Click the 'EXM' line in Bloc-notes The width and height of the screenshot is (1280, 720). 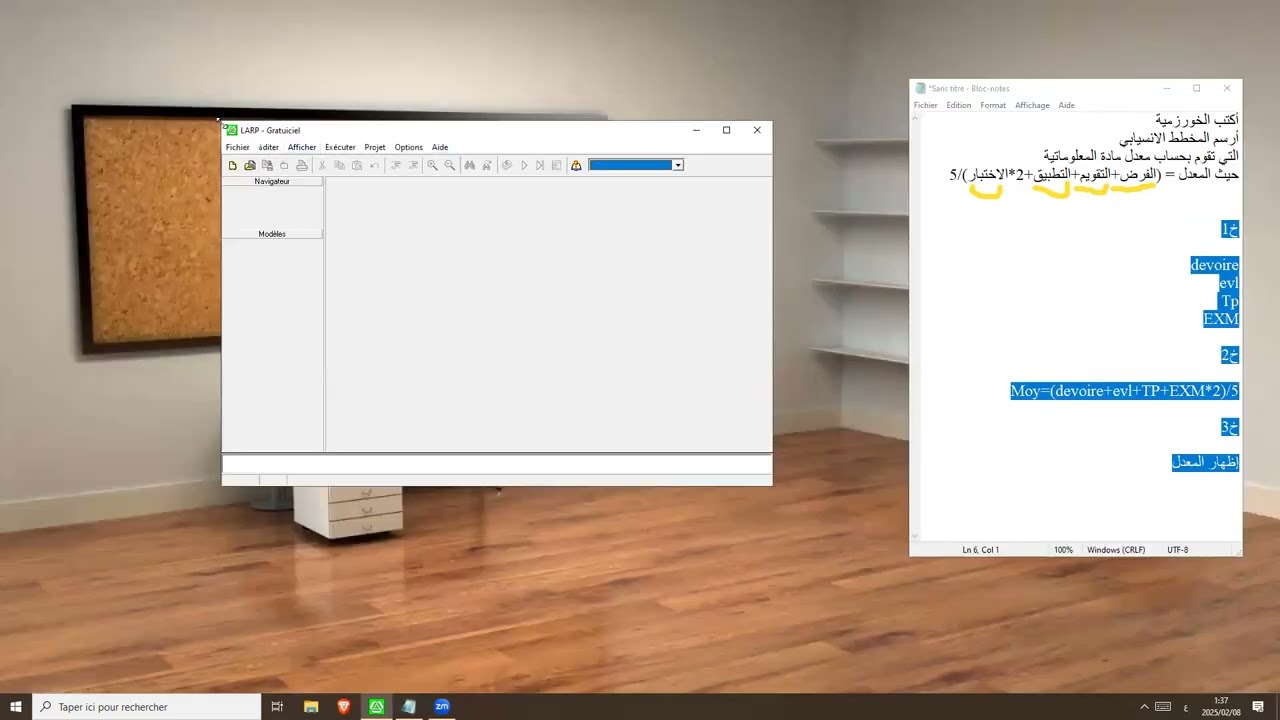tap(1221, 319)
